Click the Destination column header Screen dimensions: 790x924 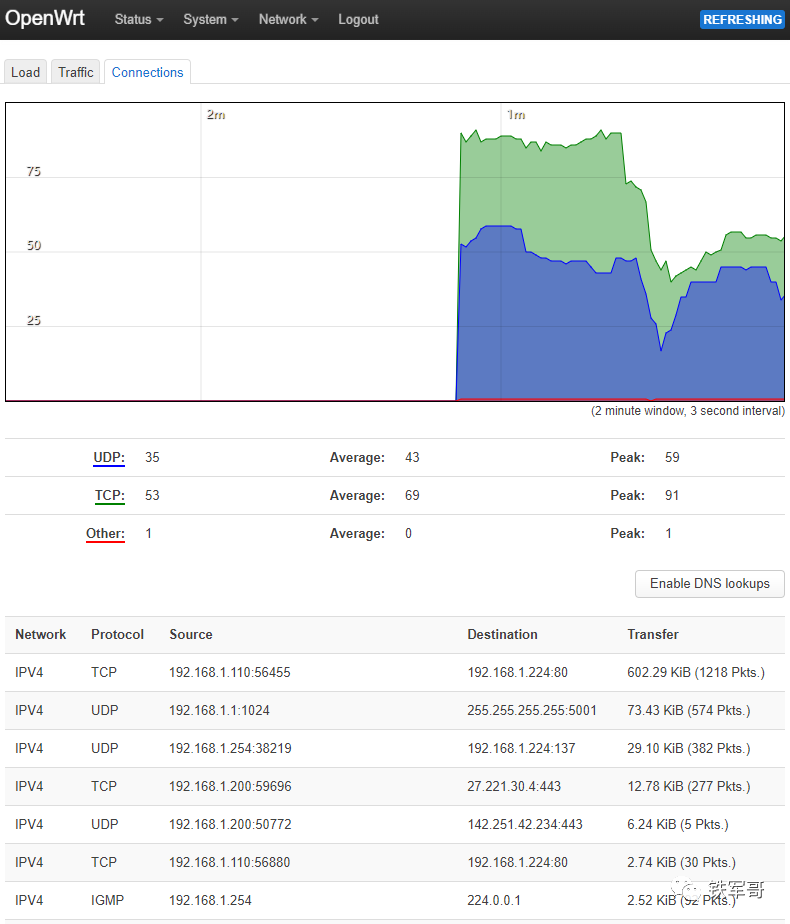point(502,634)
